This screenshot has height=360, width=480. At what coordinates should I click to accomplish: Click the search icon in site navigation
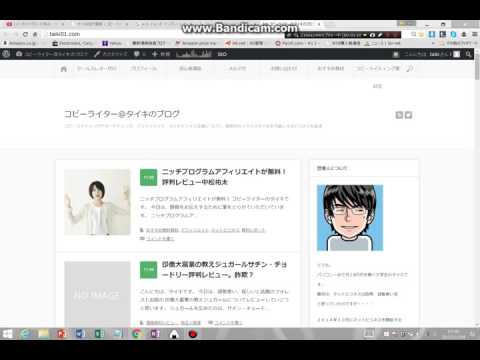410,69
